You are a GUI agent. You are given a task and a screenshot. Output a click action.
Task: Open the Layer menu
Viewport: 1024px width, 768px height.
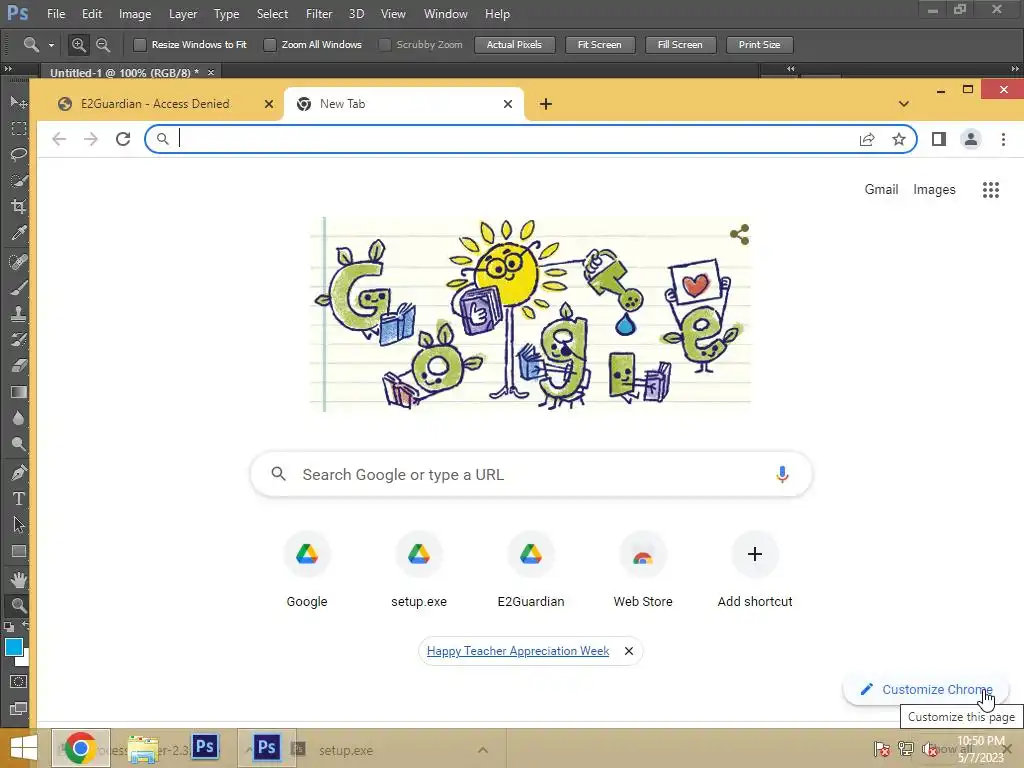click(x=183, y=14)
